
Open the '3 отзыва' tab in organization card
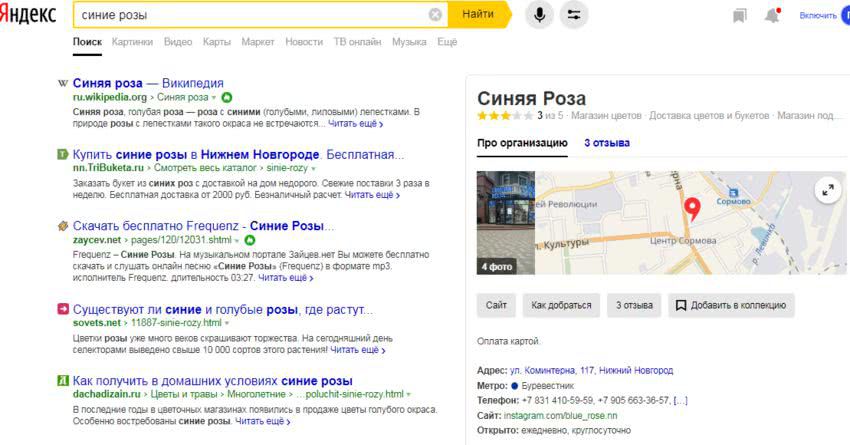coord(607,143)
